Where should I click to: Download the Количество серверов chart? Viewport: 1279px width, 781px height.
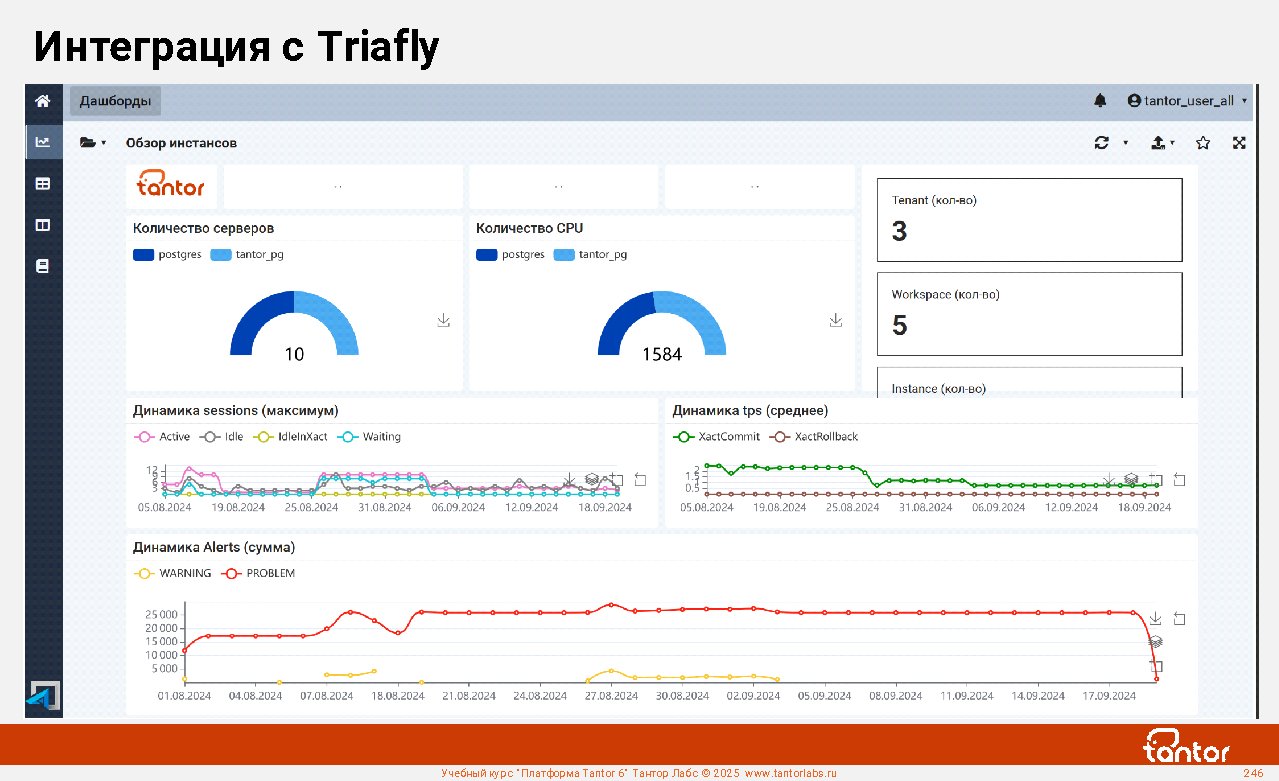pos(444,320)
